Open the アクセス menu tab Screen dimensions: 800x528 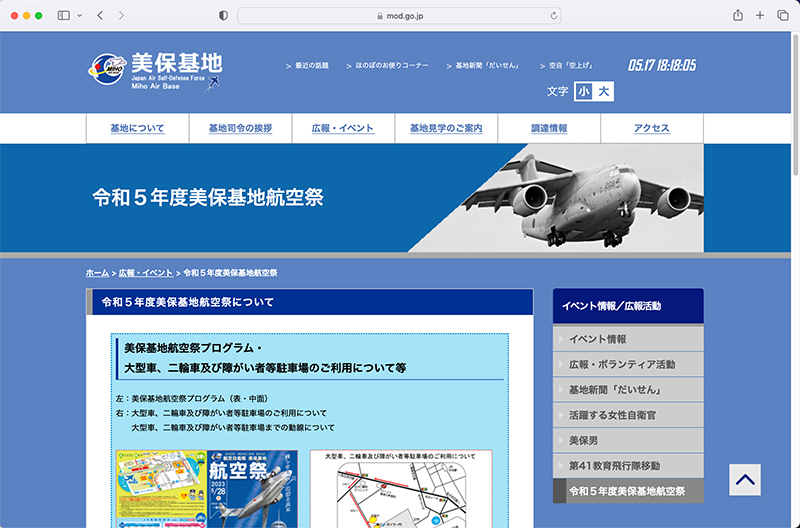652,128
